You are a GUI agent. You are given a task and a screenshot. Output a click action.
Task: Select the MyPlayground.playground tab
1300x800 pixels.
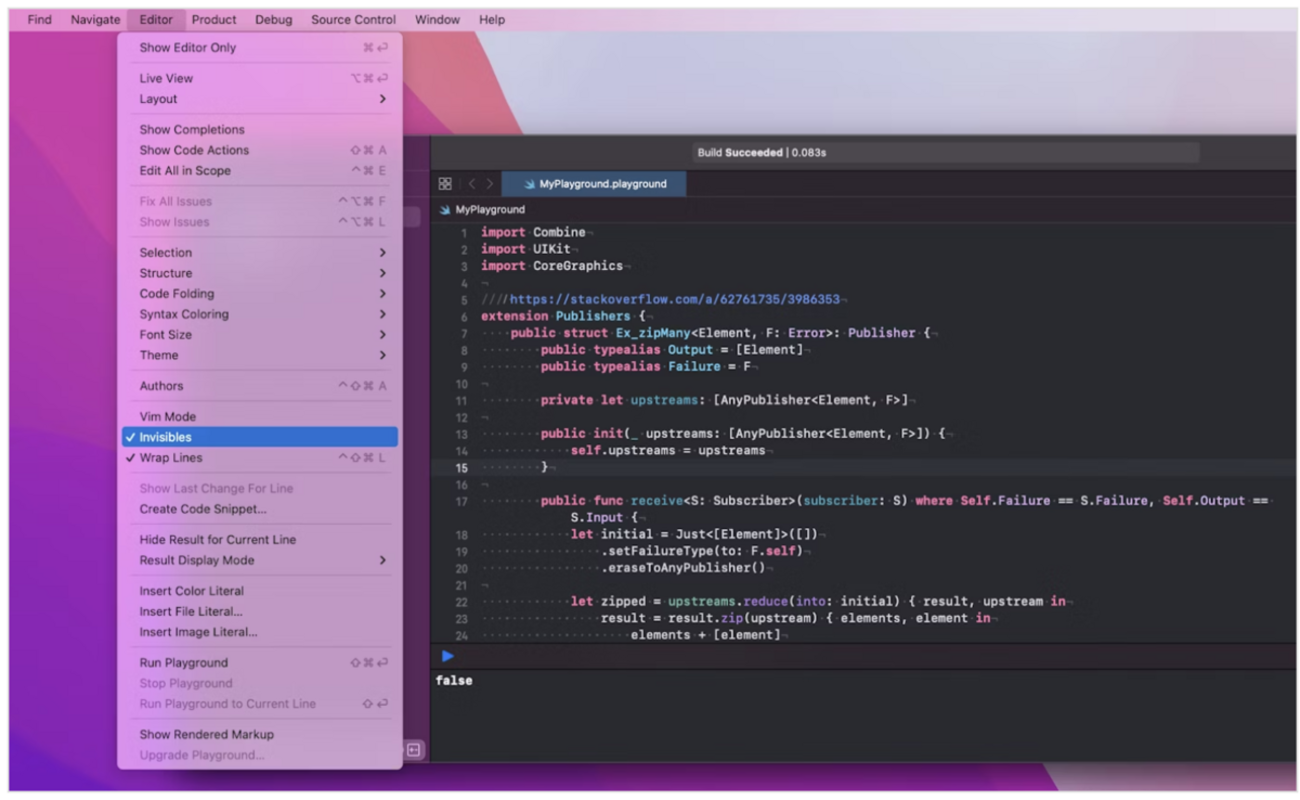tap(600, 183)
